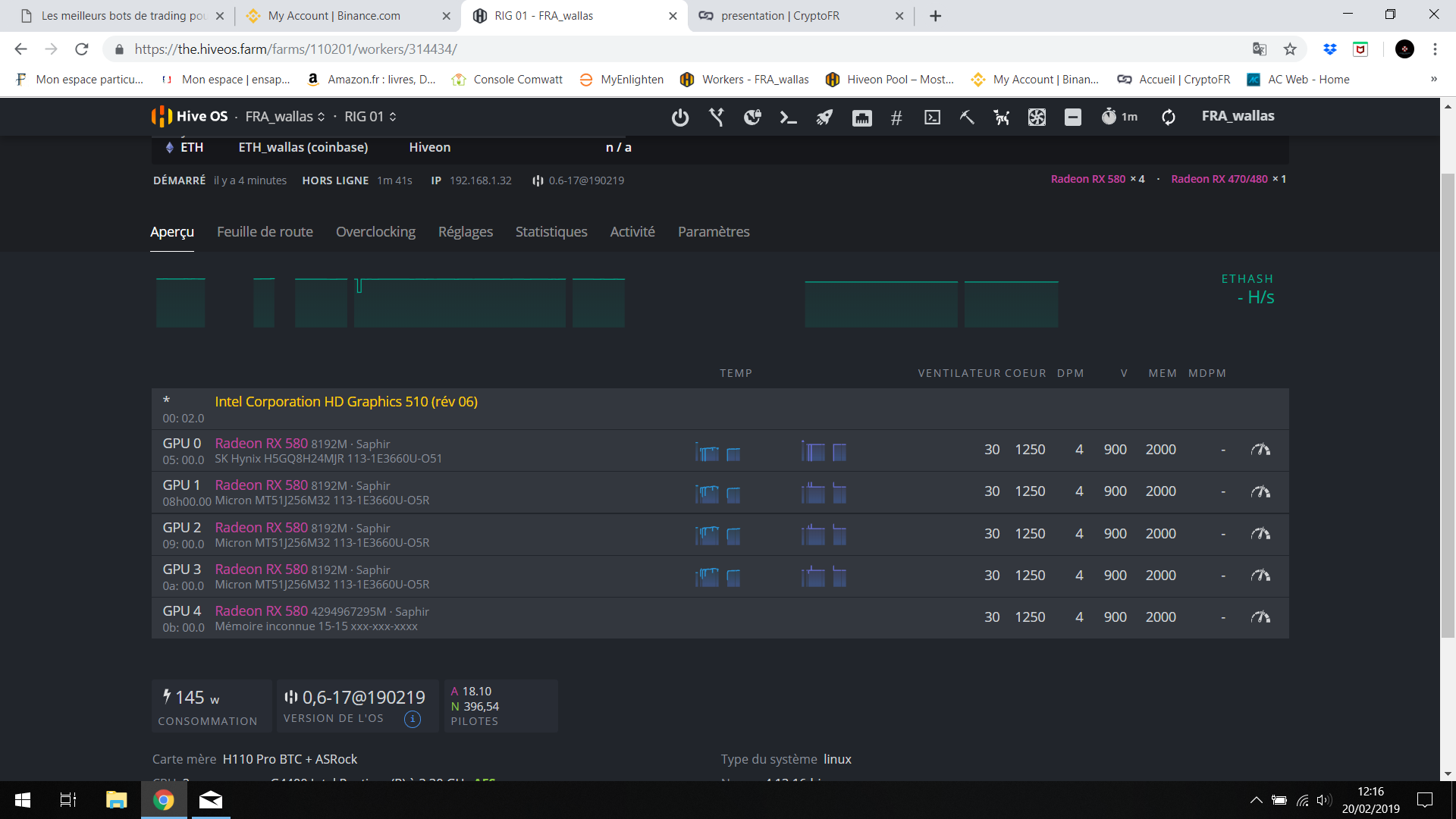Toggle GPU 1 fan speed control icon
This screenshot has width=1456, height=819.
coord(1260,491)
